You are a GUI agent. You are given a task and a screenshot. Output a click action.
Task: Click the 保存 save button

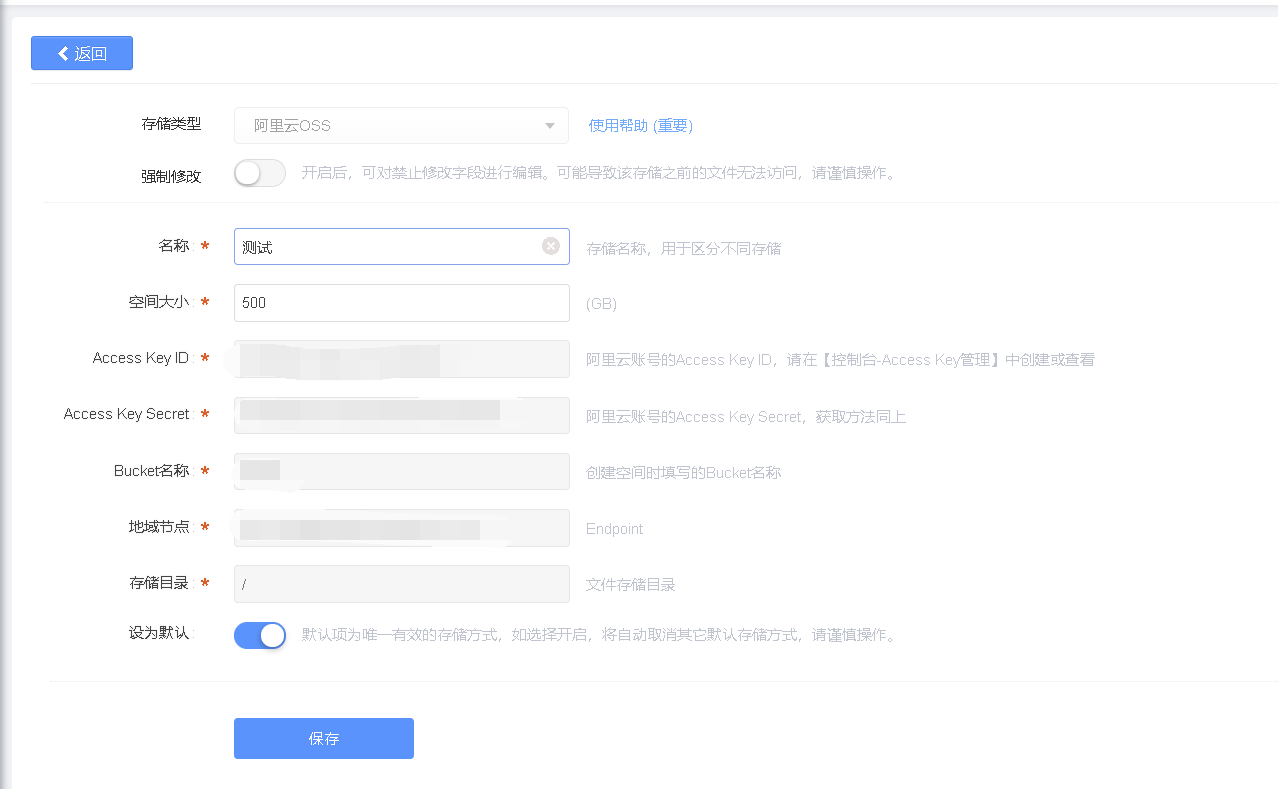[324, 738]
